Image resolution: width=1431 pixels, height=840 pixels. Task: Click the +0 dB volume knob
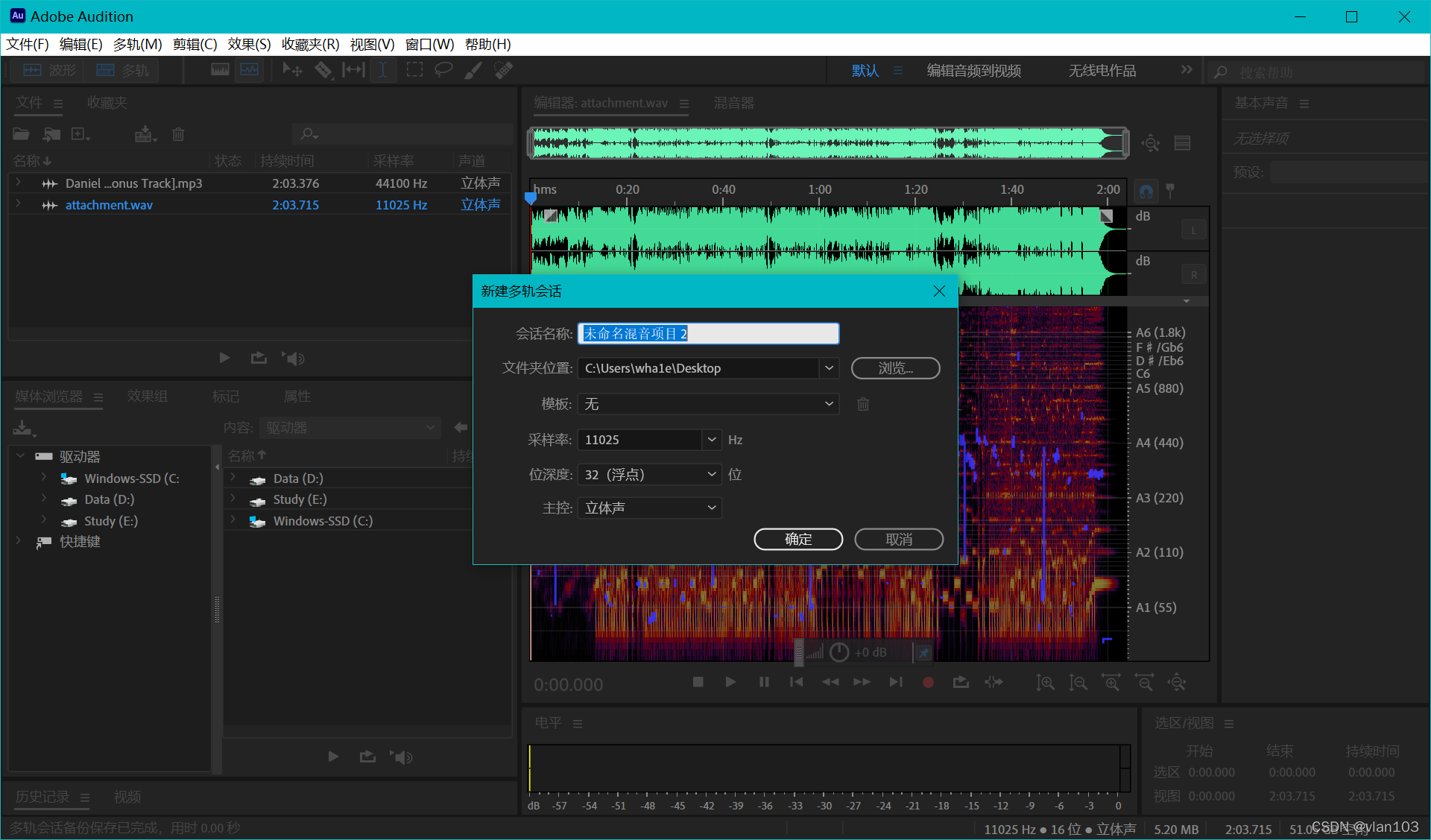tap(840, 652)
